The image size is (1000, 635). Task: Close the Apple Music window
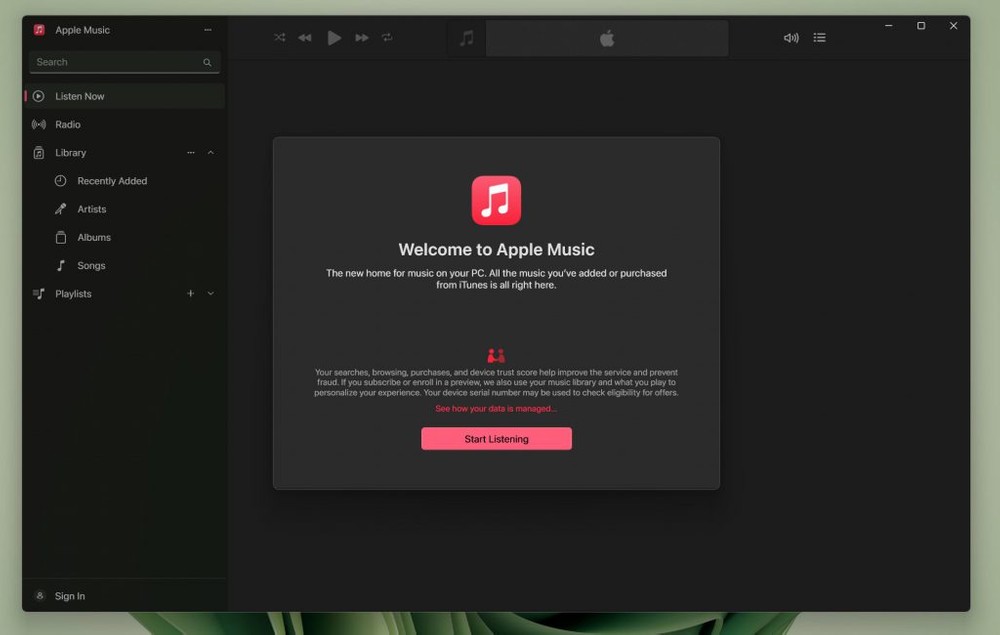[x=953, y=26]
